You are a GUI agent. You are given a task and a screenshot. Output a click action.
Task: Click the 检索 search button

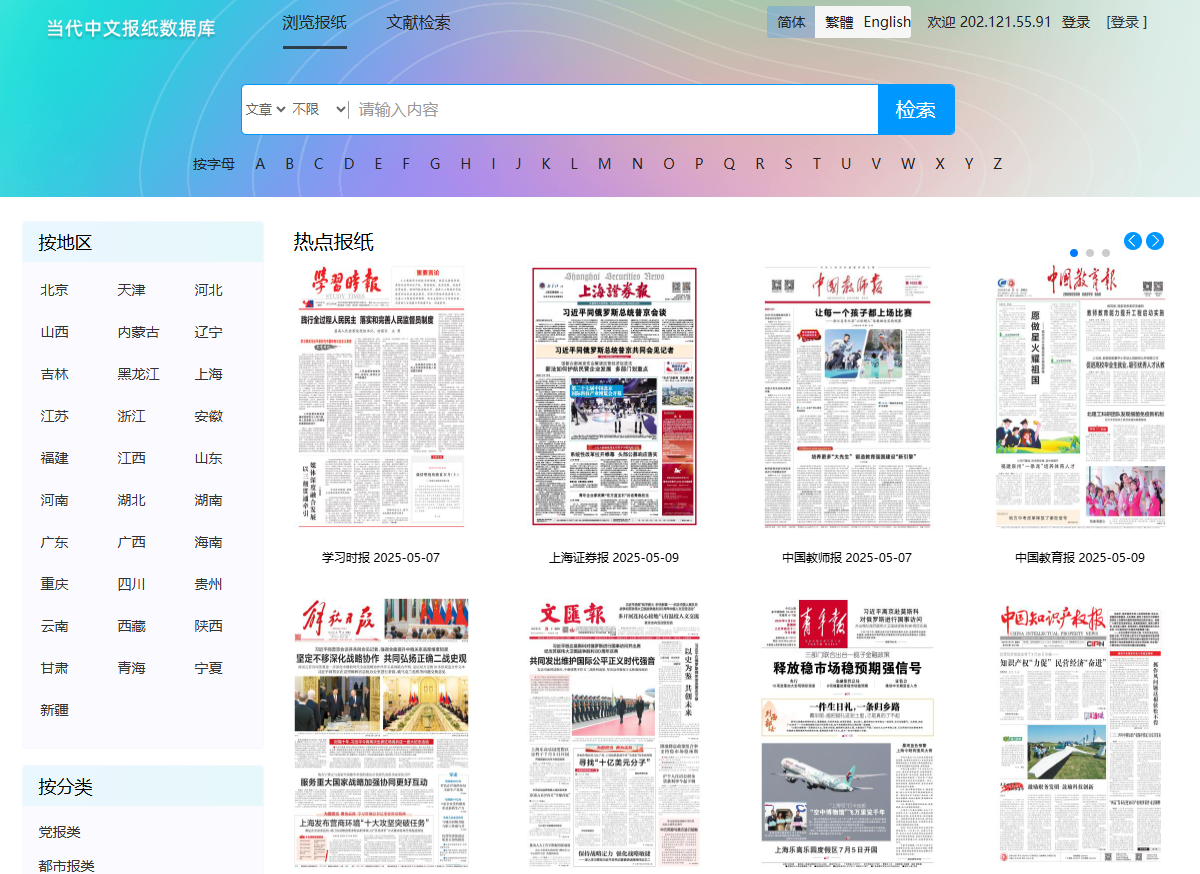click(916, 109)
